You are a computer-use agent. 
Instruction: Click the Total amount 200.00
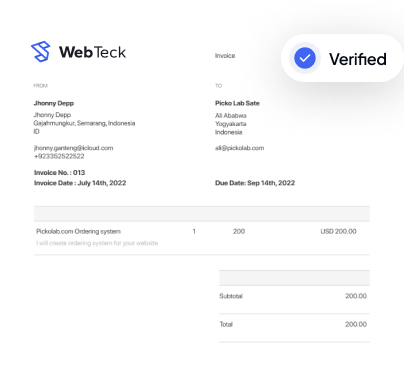tap(356, 324)
